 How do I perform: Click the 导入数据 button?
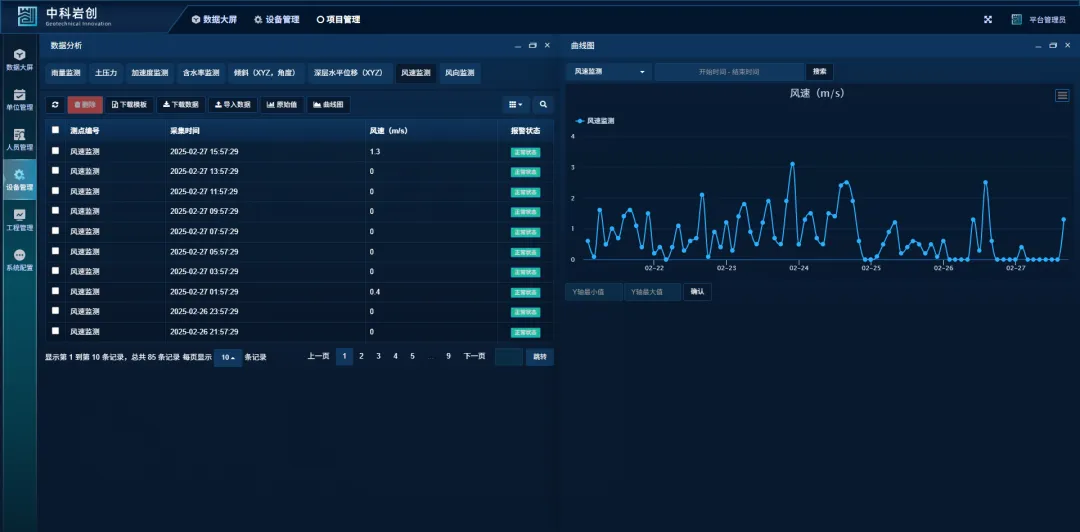[x=232, y=104]
